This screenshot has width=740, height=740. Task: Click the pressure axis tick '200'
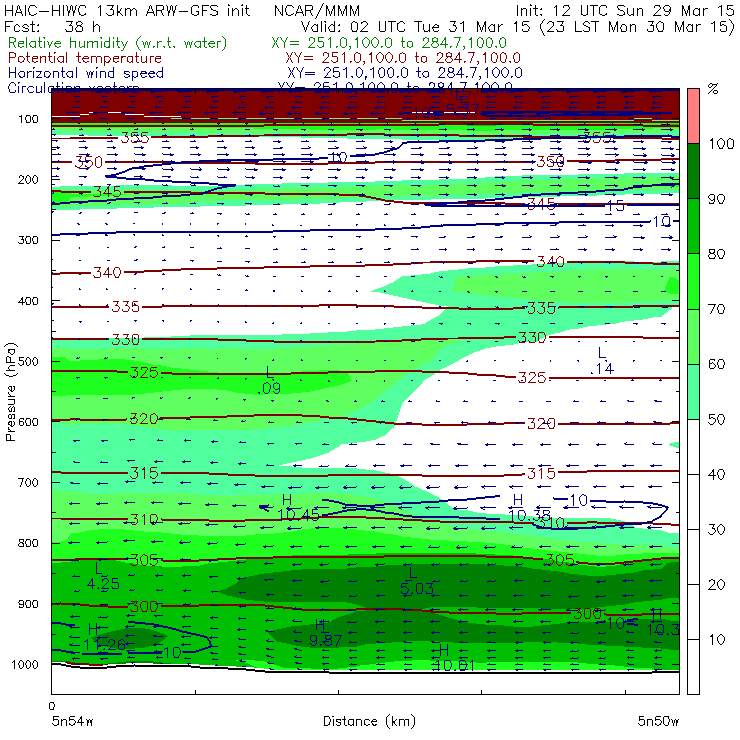(x=28, y=179)
